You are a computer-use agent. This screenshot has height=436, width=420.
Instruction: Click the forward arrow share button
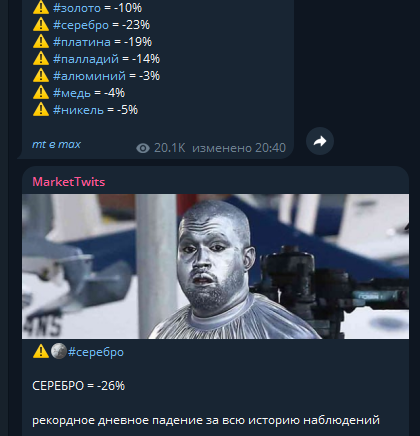tap(320, 141)
